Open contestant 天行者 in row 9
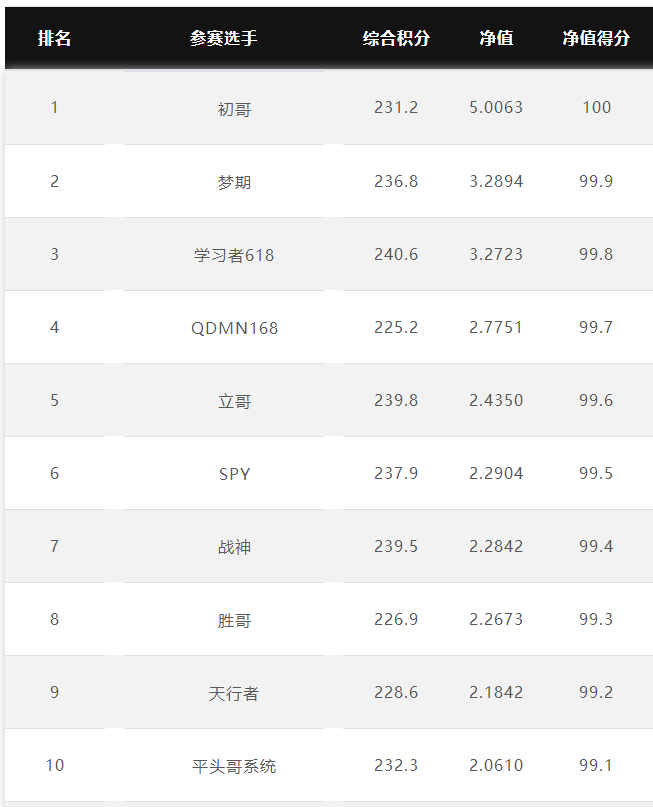This screenshot has width=653, height=807. (x=234, y=693)
